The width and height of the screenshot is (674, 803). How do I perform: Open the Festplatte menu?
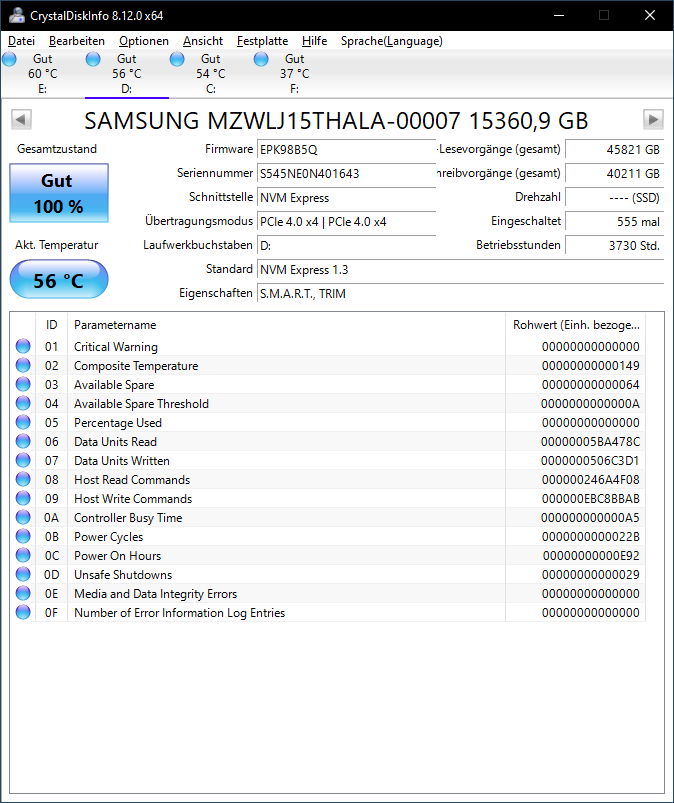[262, 41]
